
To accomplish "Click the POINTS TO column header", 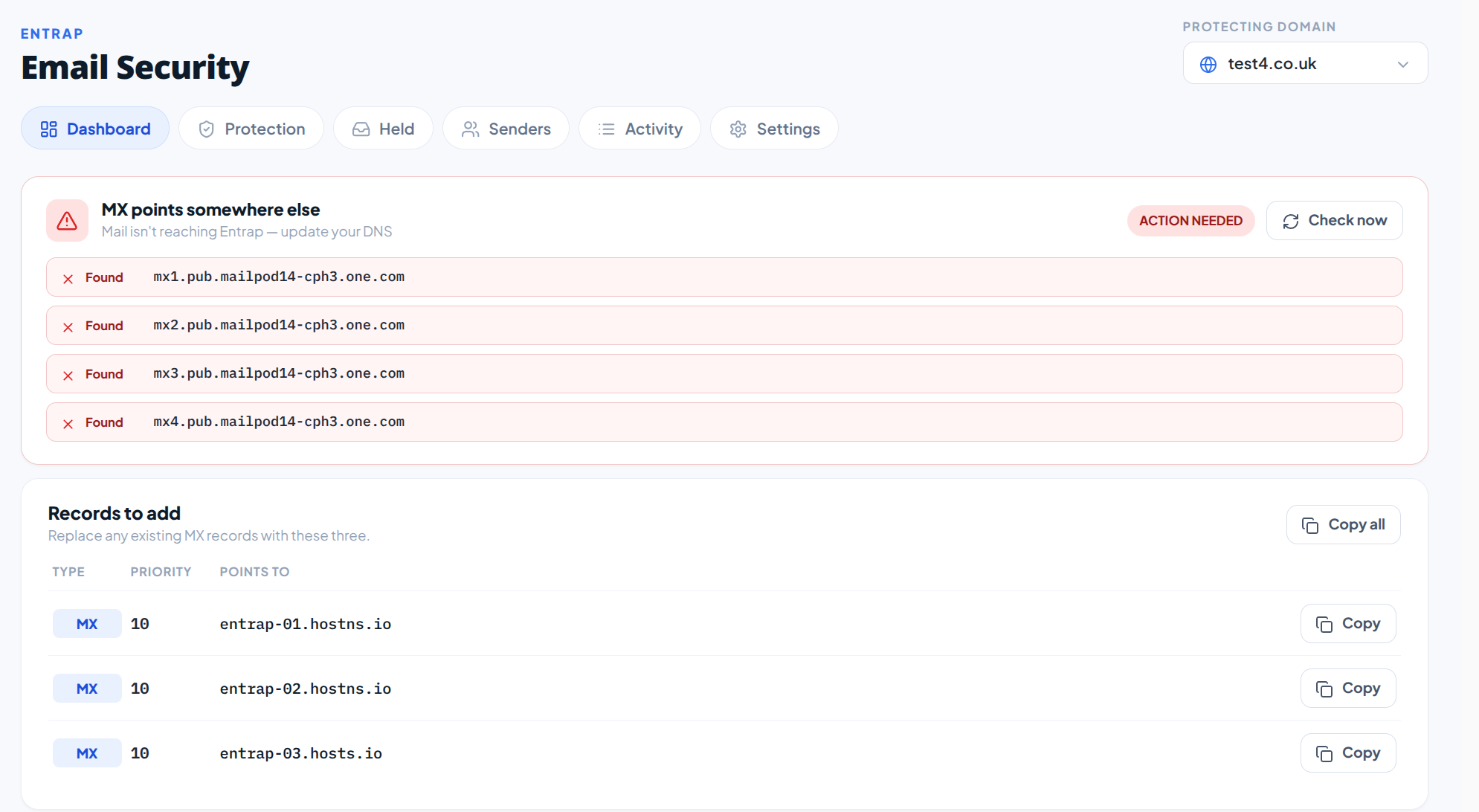I will coord(254,572).
